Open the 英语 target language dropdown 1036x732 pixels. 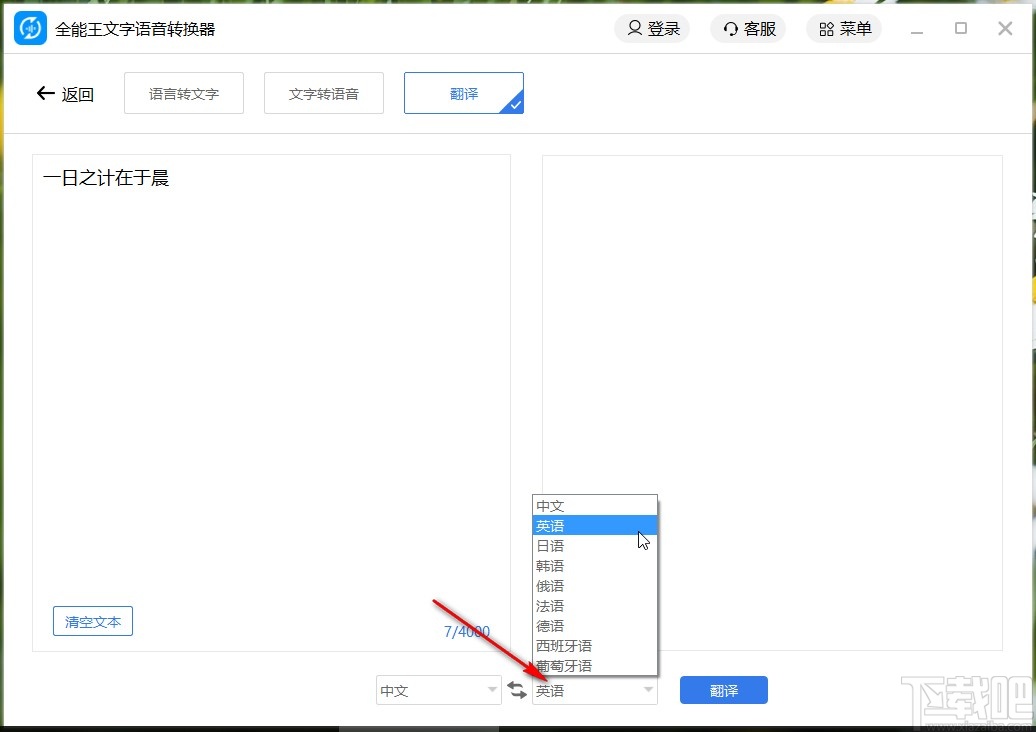pos(594,690)
